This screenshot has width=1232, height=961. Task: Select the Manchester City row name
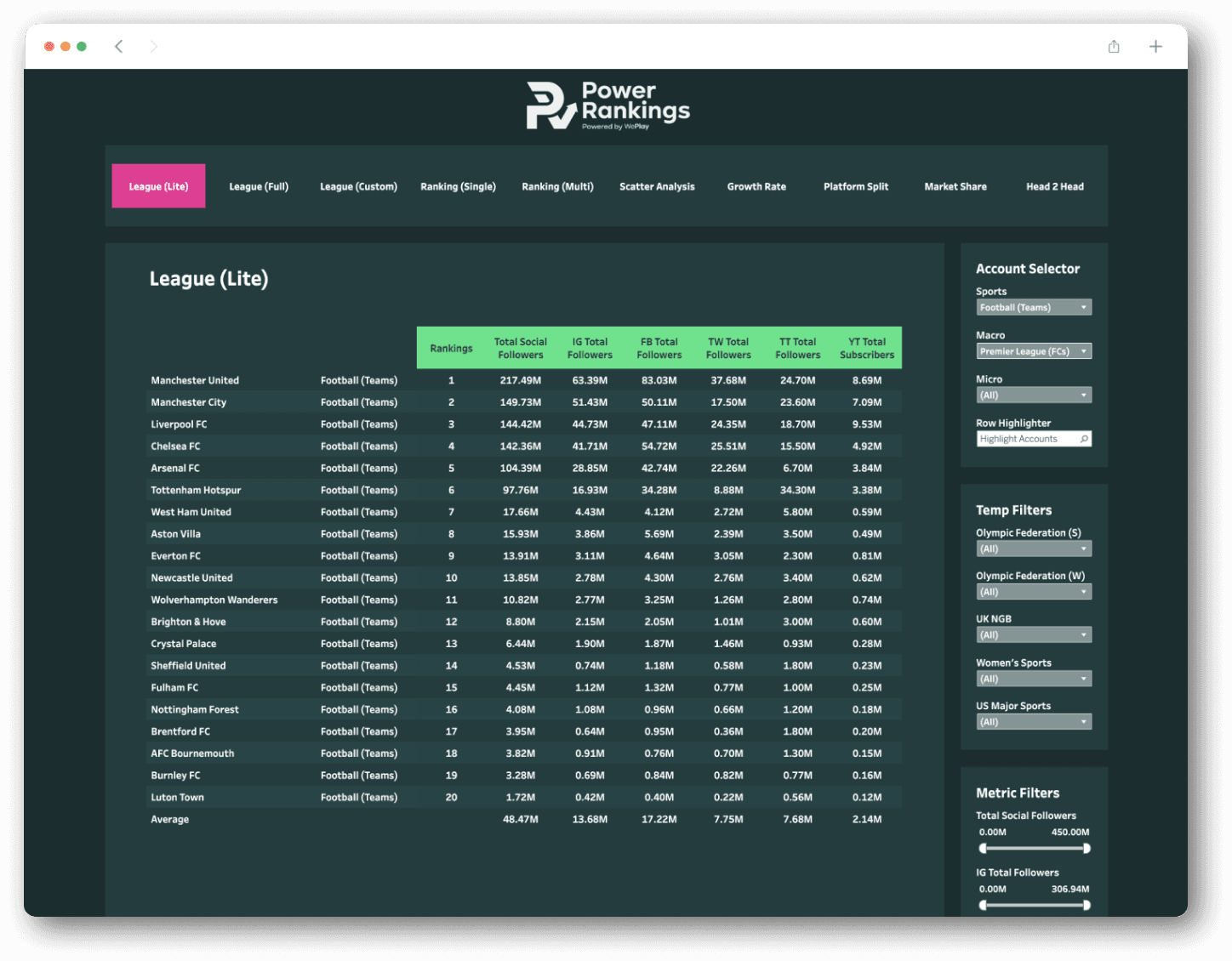[x=189, y=403]
